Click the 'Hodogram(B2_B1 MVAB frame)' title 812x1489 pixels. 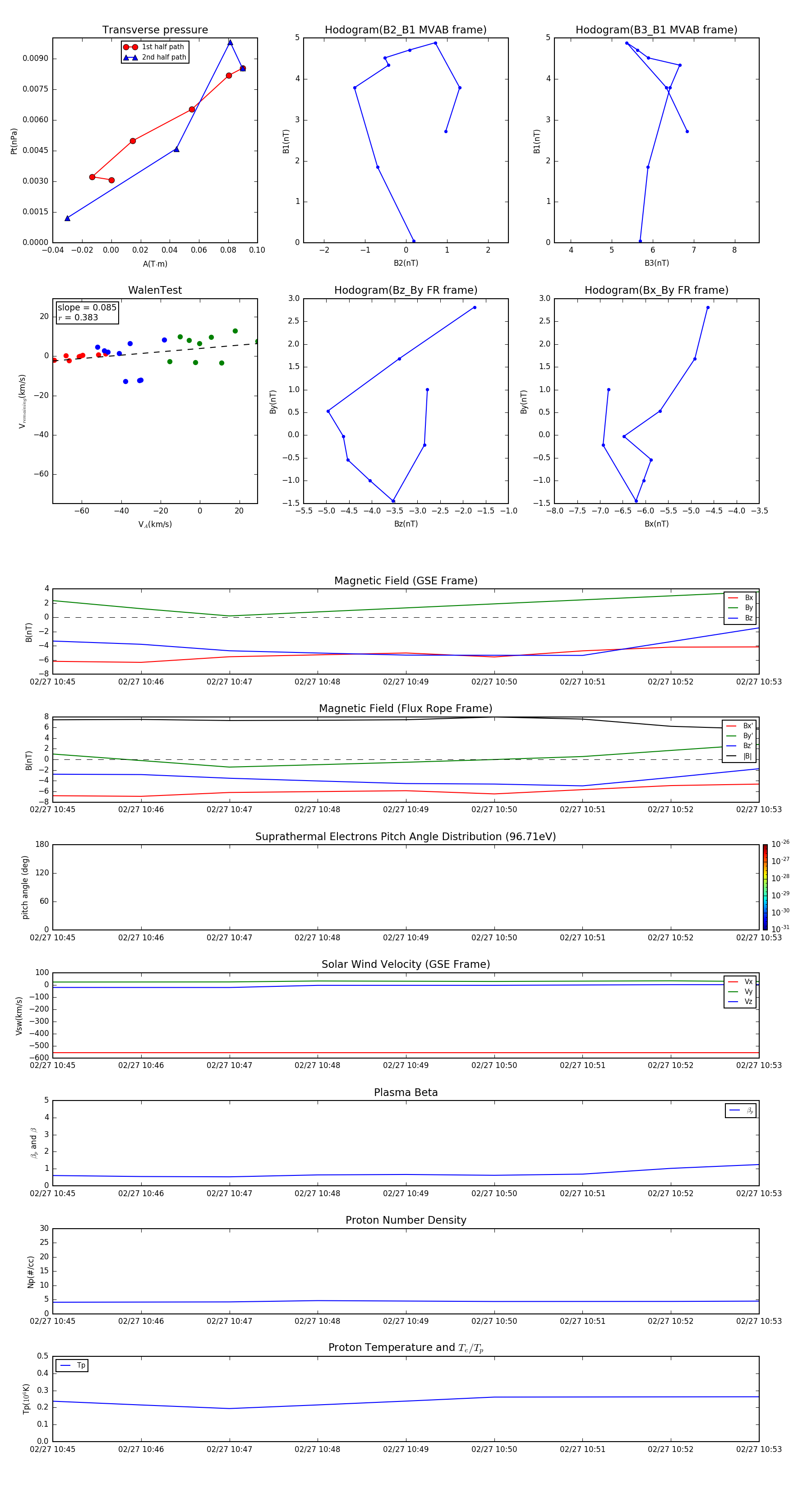pos(406,30)
